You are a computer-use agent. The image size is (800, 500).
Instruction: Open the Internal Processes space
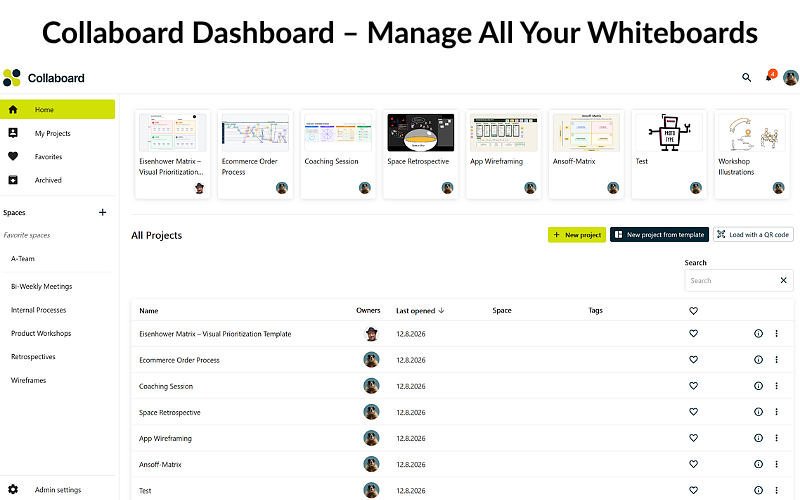click(39, 310)
